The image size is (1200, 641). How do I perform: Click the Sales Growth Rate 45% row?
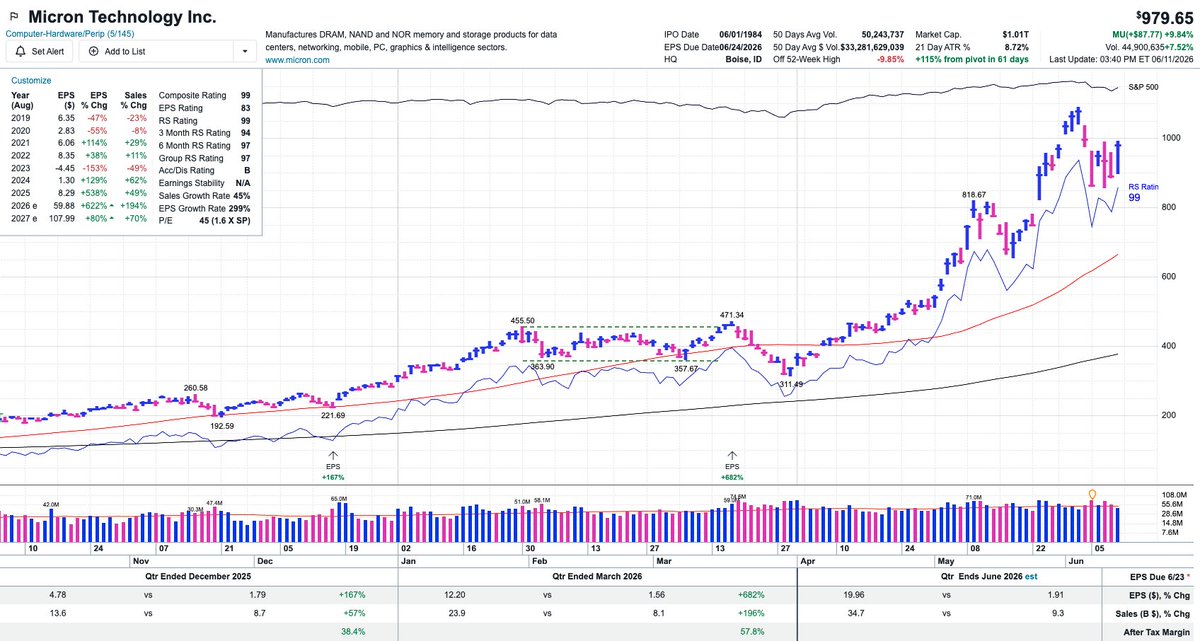click(205, 197)
